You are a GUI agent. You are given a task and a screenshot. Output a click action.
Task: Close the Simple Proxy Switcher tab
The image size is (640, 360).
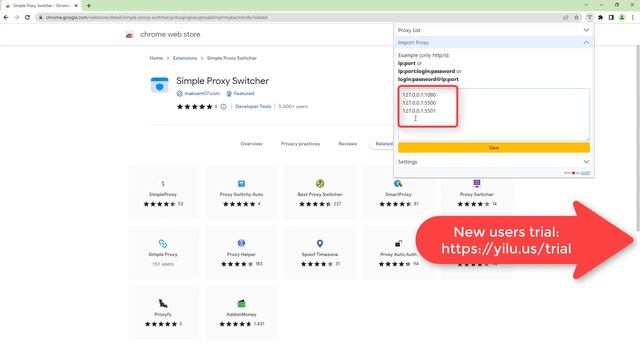point(76,6)
